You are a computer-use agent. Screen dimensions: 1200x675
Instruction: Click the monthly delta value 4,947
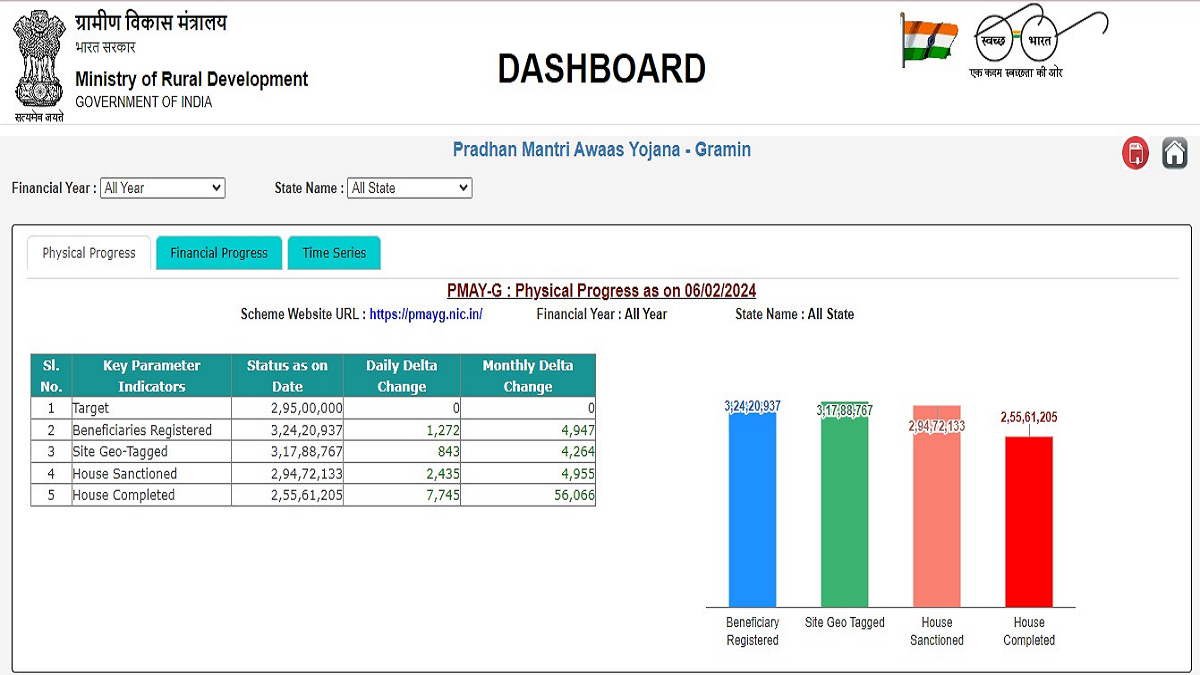[x=576, y=430]
